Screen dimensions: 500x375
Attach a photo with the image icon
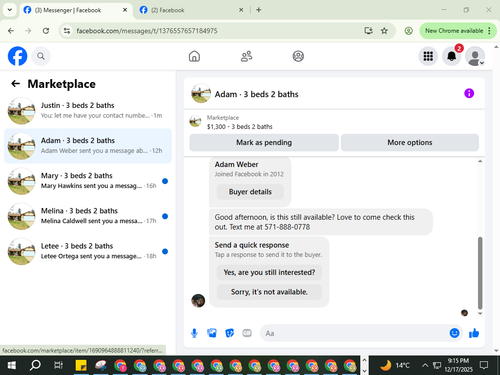tap(212, 333)
